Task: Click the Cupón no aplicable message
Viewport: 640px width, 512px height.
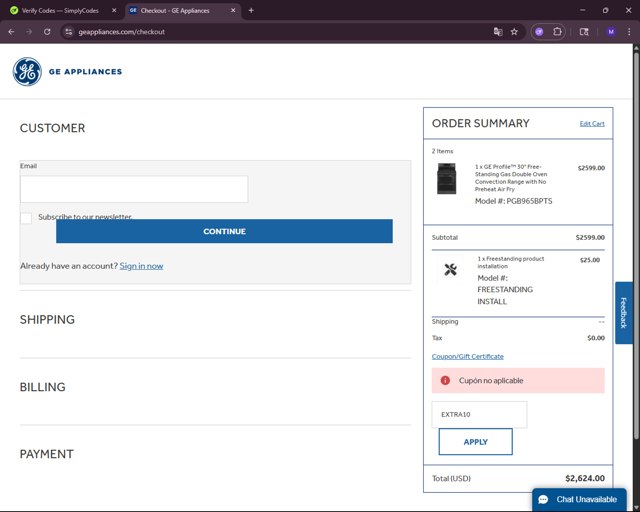Action: 491,381
